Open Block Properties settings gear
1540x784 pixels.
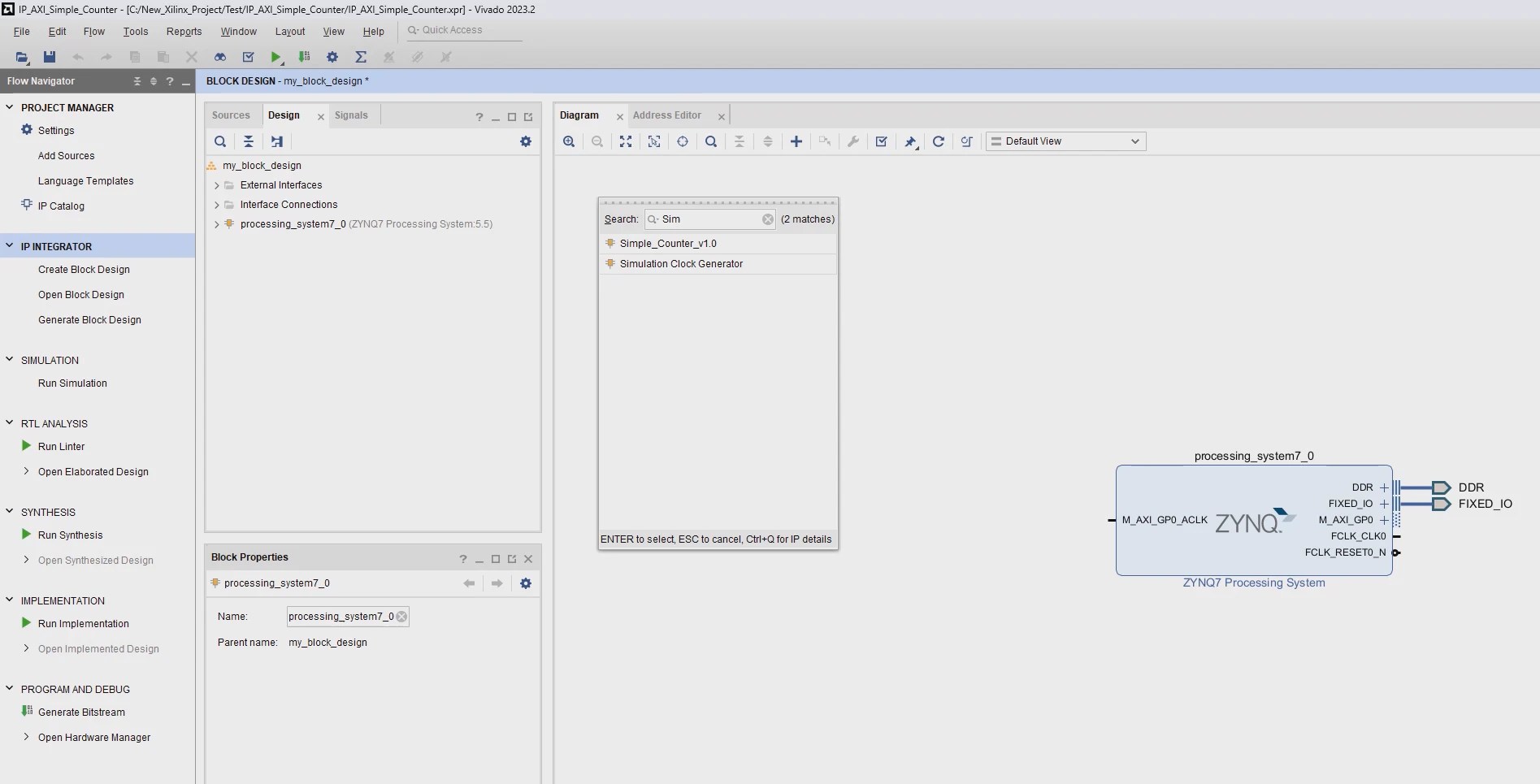(526, 583)
